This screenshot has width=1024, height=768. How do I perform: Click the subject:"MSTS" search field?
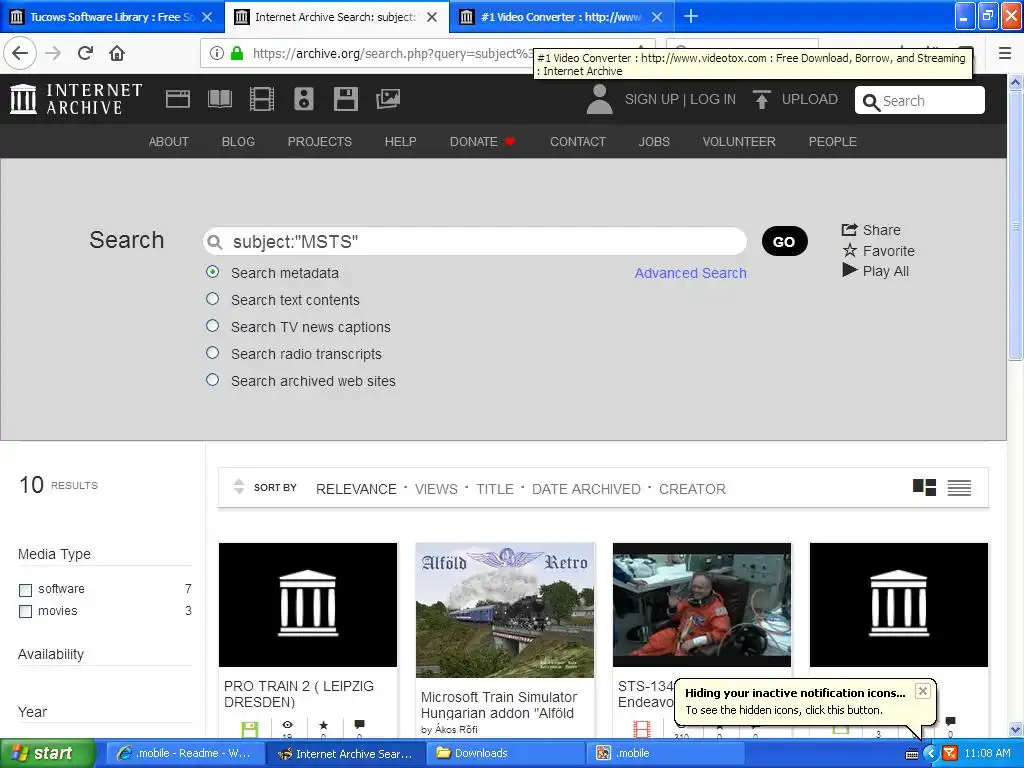pos(475,242)
